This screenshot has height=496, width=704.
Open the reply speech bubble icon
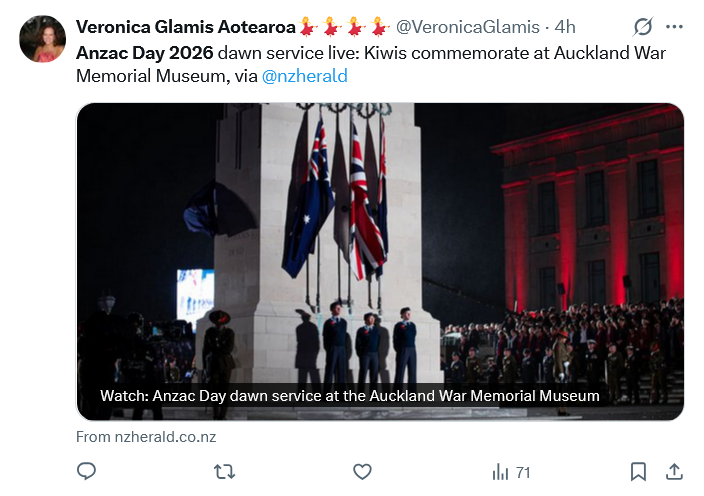(86, 471)
